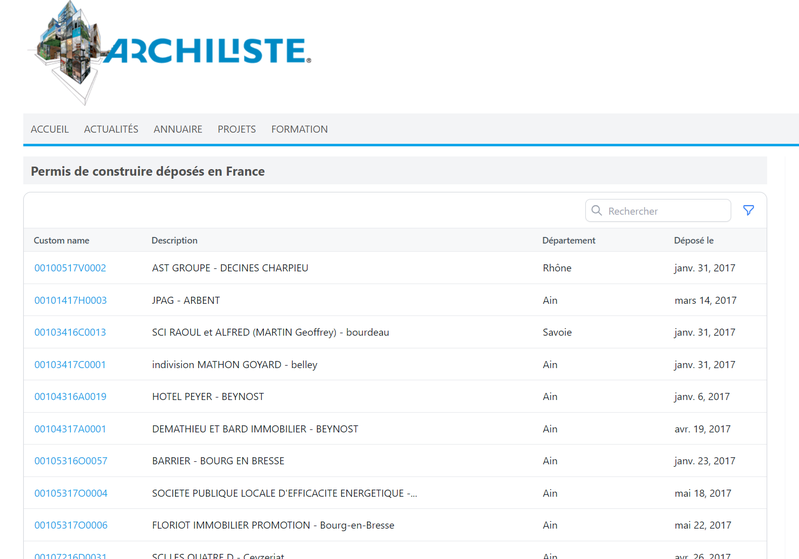Screen dimensions: 799x559
Task: Sort by the Département column header
Action: click(569, 241)
